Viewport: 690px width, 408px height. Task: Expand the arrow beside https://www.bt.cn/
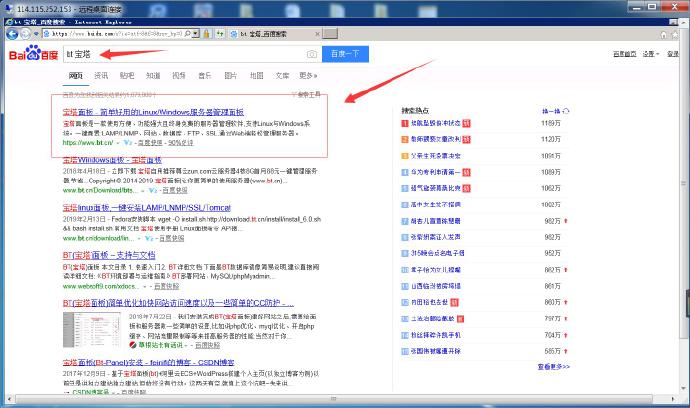118,143
